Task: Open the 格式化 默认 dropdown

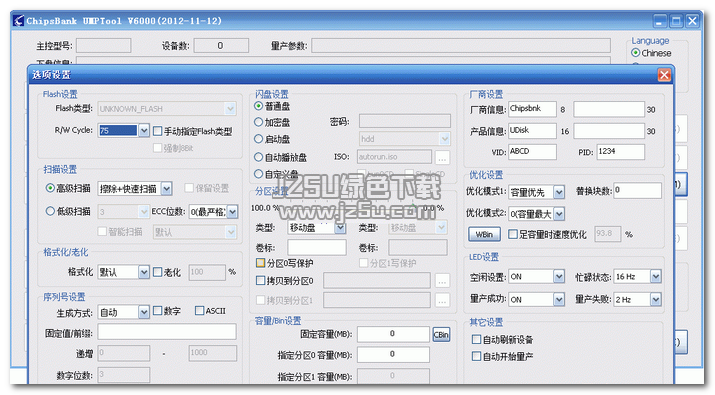Action: pos(144,272)
